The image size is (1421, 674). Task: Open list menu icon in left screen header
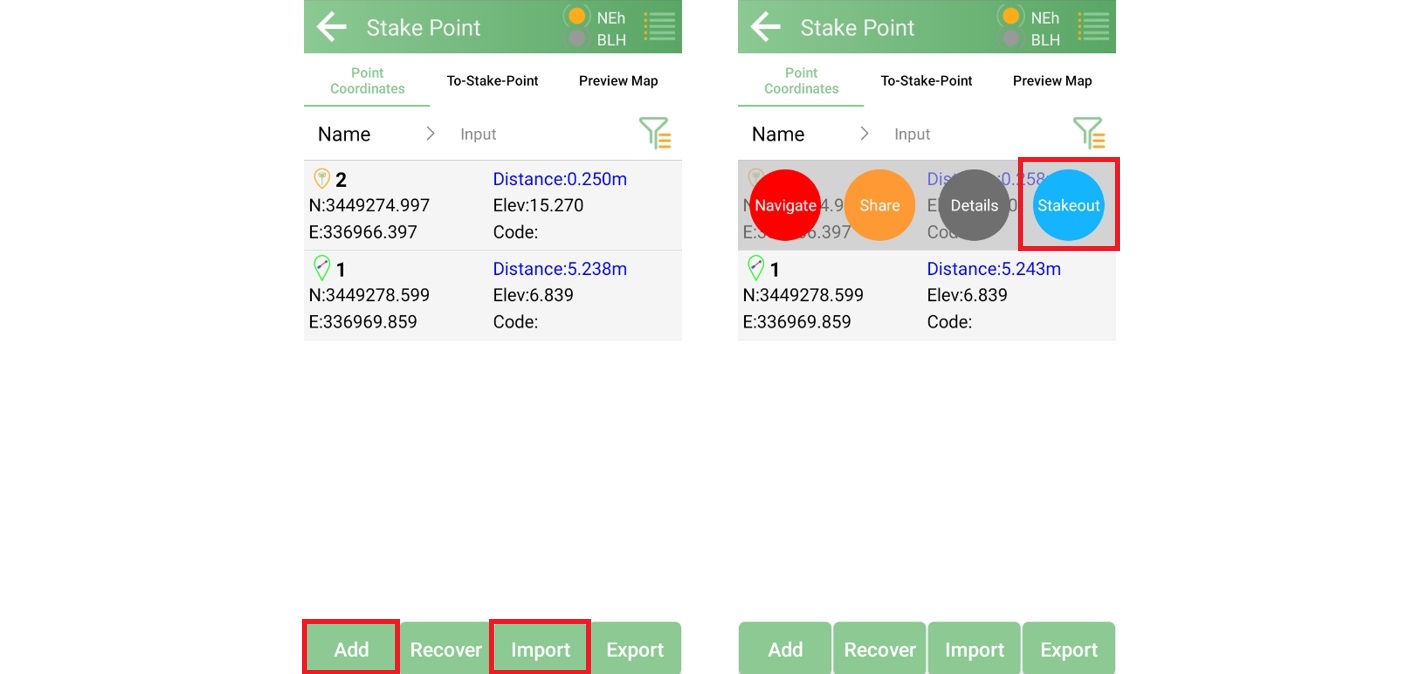click(x=659, y=27)
